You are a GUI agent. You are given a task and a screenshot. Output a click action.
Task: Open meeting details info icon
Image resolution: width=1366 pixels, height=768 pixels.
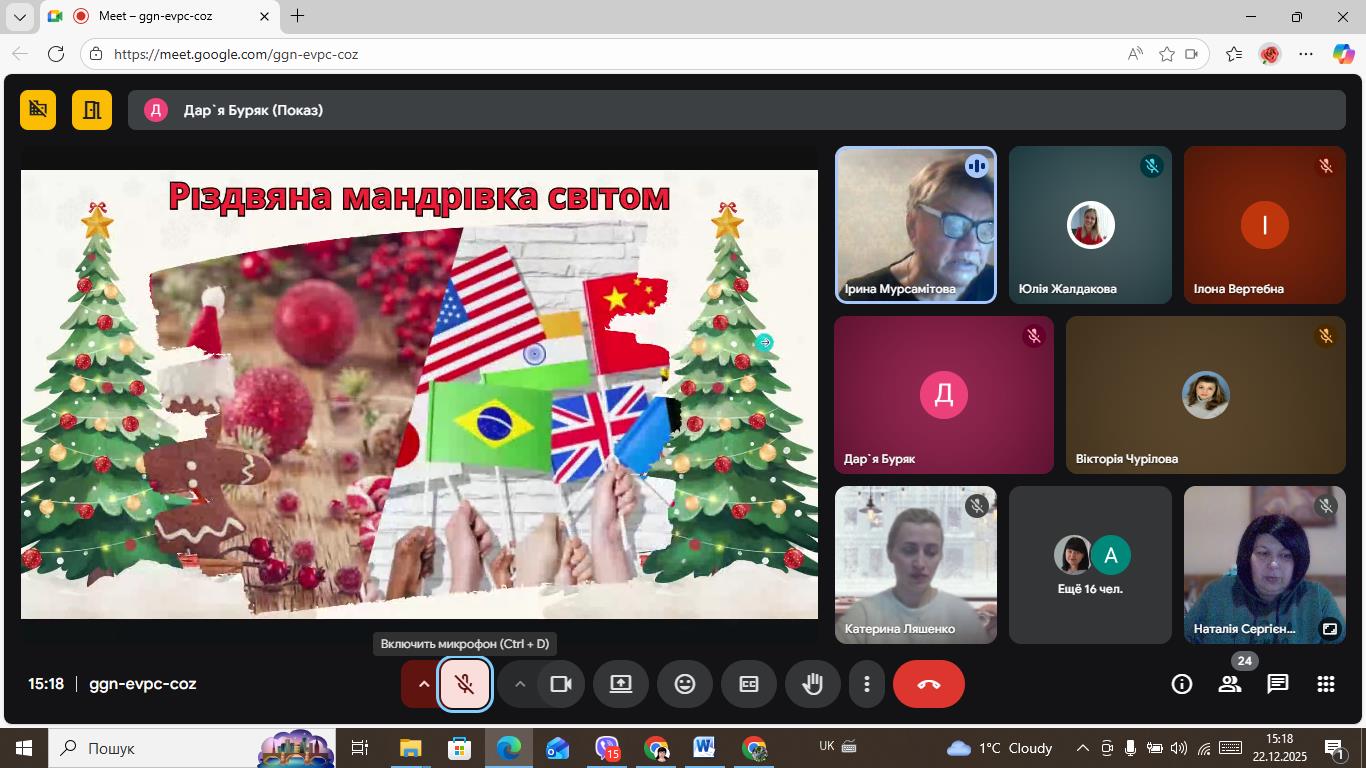[x=1181, y=684]
